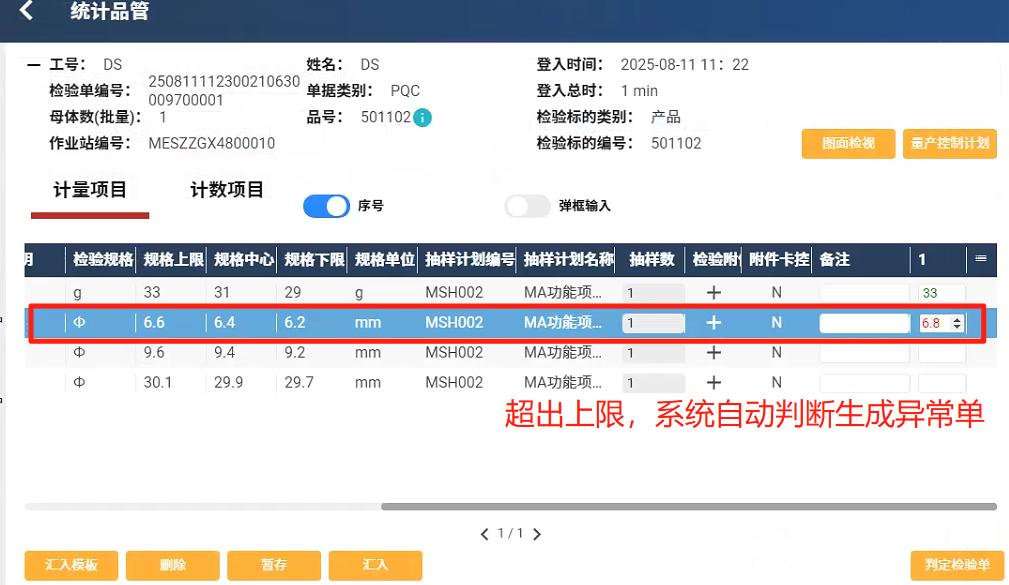Switch to the 计量项目 tab
This screenshot has height=585, width=1009.
[89, 190]
